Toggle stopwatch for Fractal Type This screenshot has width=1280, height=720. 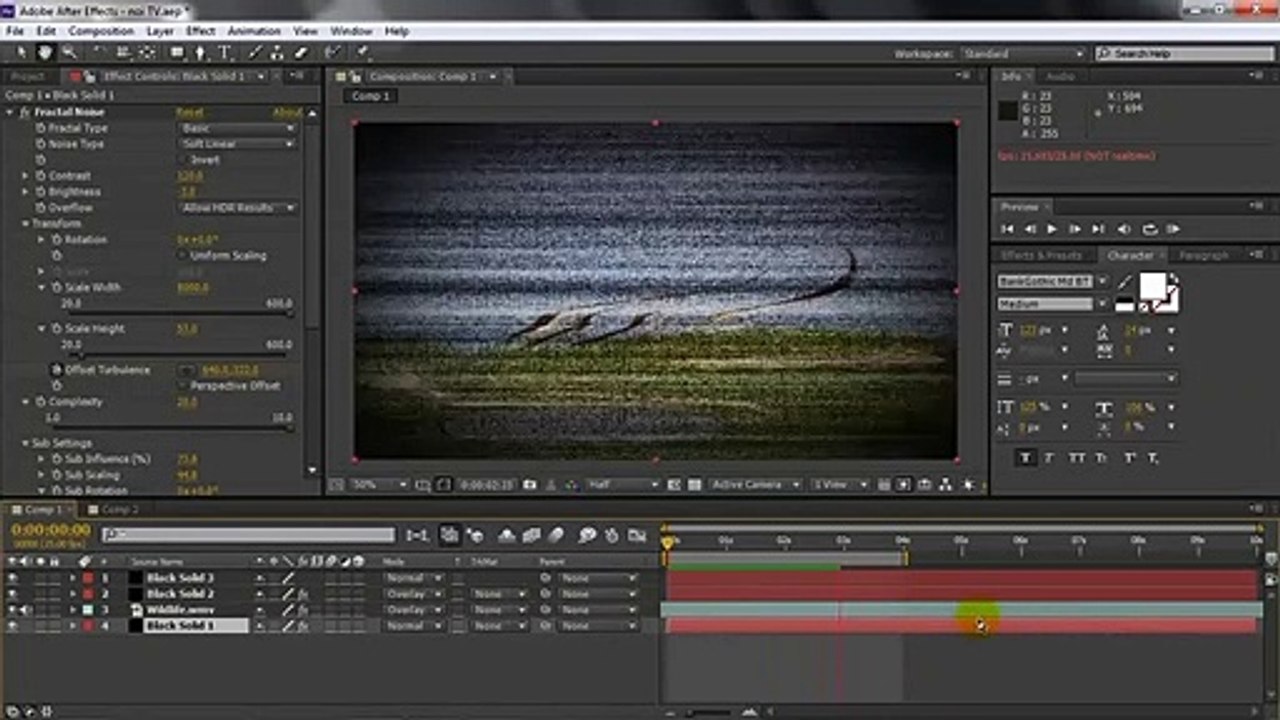pyautogui.click(x=41, y=128)
